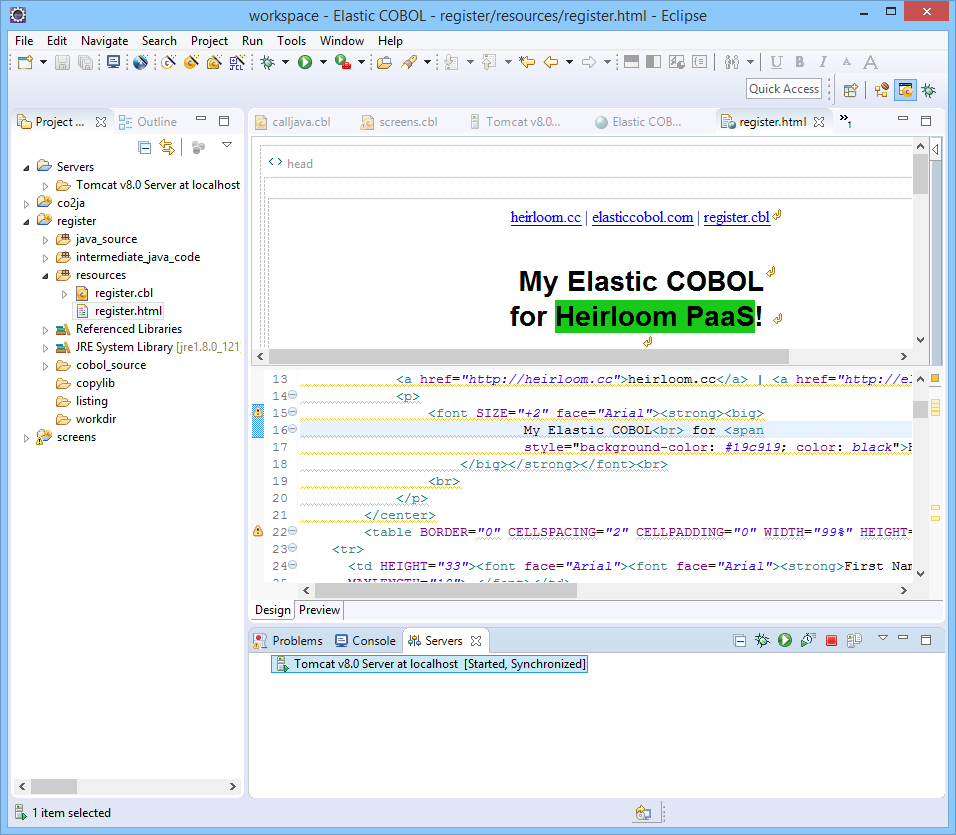956x835 pixels.
Task: Click Collapse All in Project Explorer
Action: (x=144, y=147)
